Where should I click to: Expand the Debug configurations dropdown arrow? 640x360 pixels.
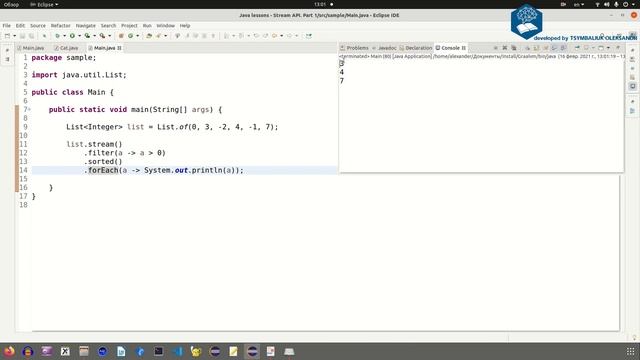click(64, 36)
